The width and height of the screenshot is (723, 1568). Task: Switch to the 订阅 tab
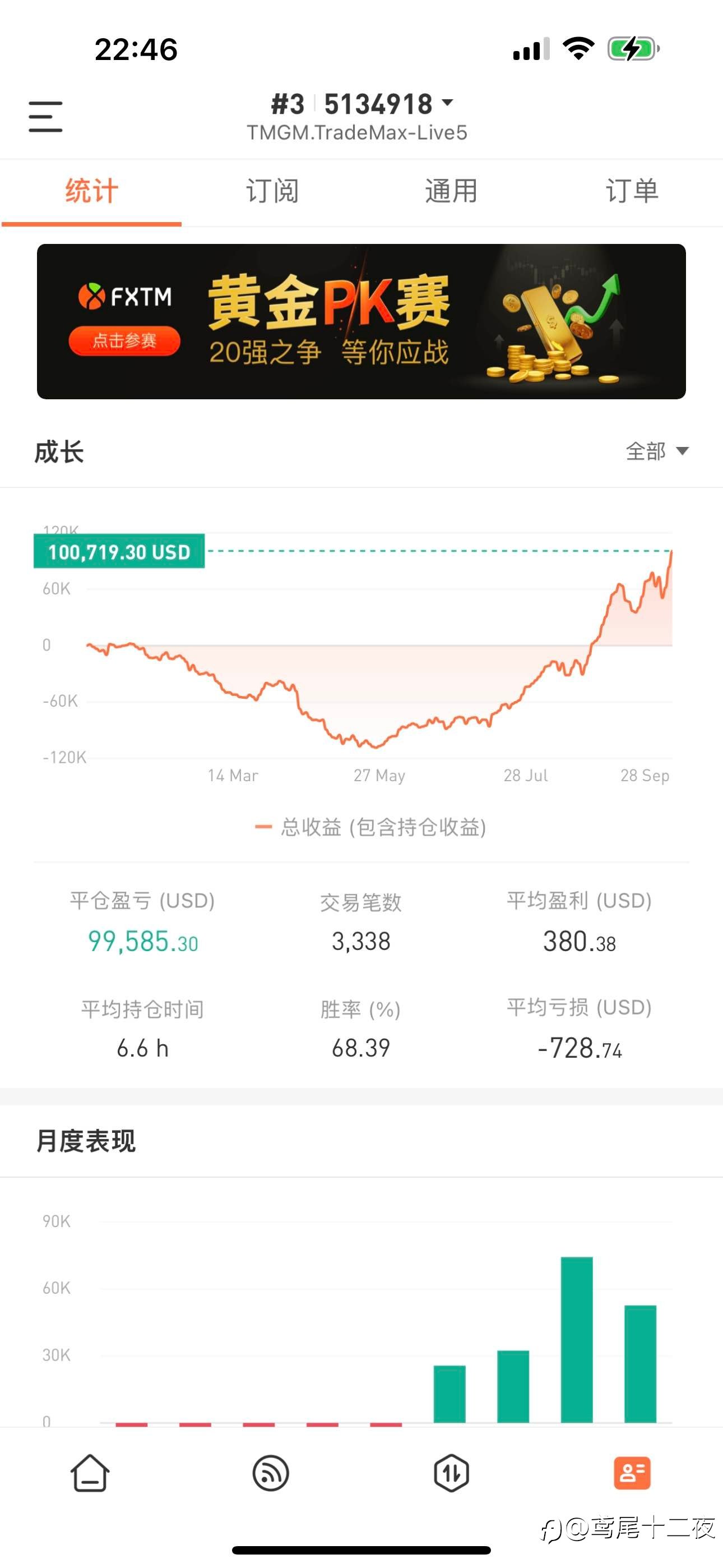pos(272,191)
